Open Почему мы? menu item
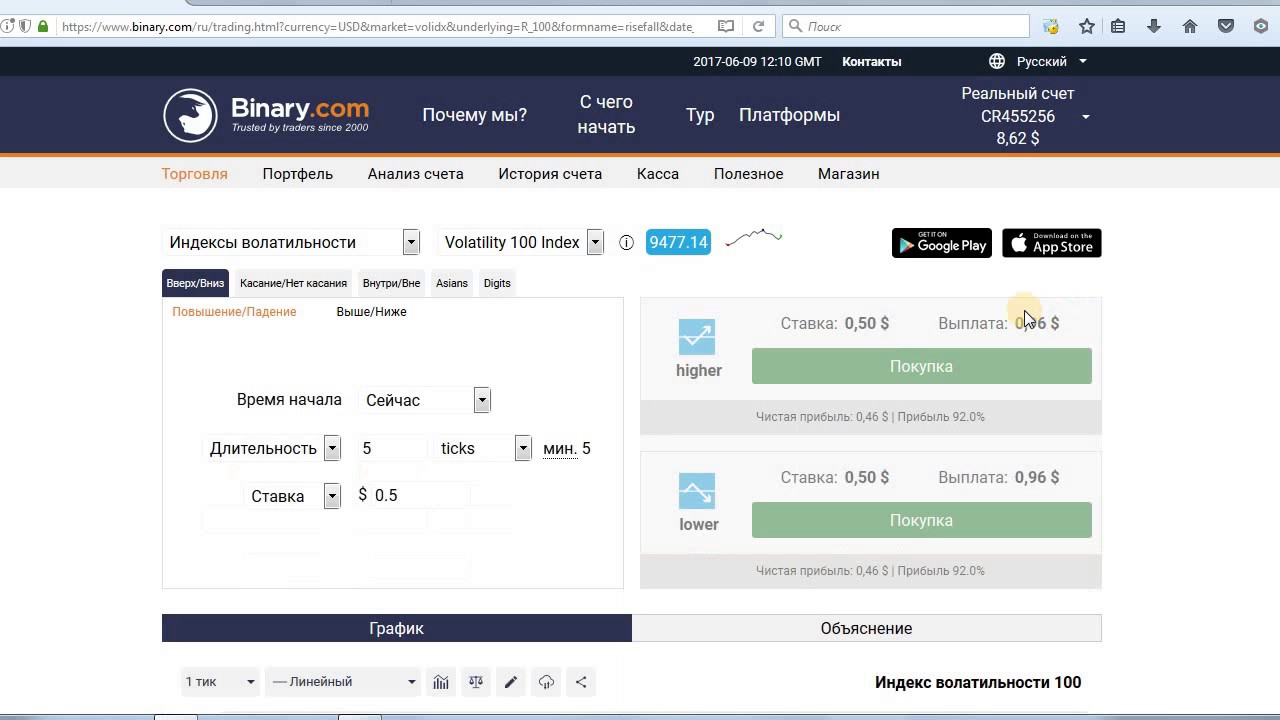 [474, 115]
